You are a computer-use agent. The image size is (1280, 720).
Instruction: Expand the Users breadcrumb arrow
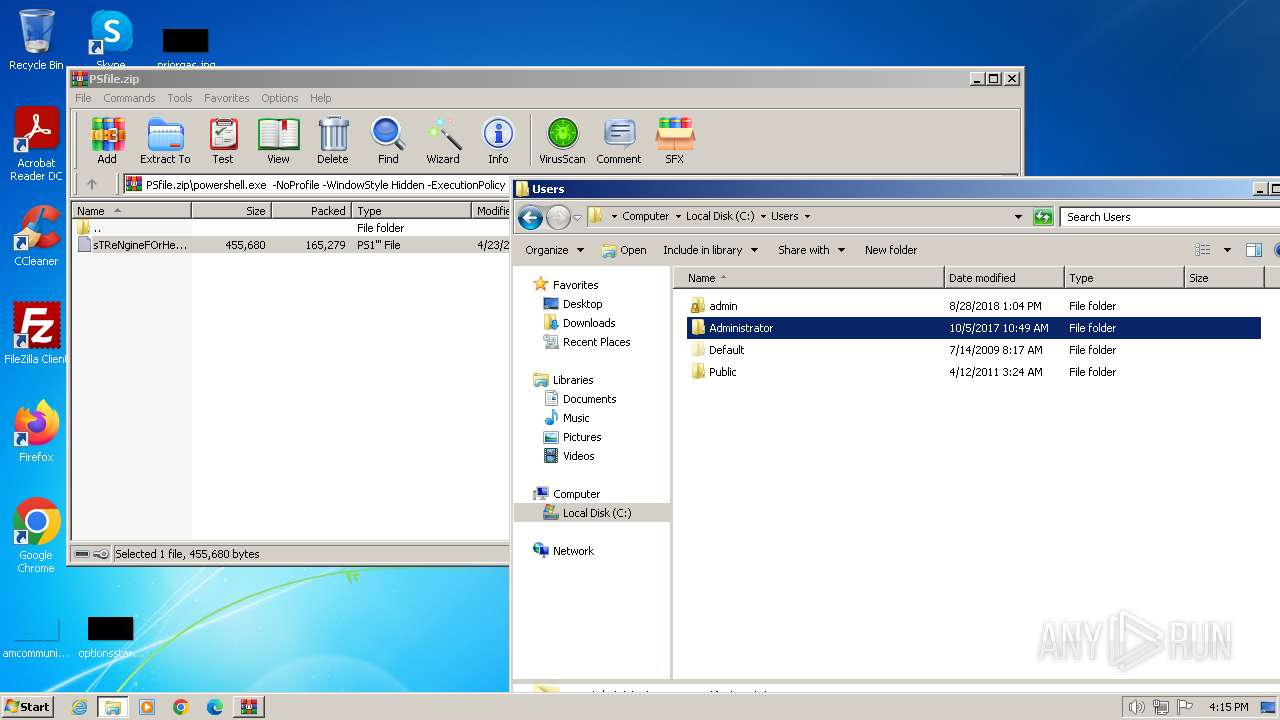click(x=807, y=217)
